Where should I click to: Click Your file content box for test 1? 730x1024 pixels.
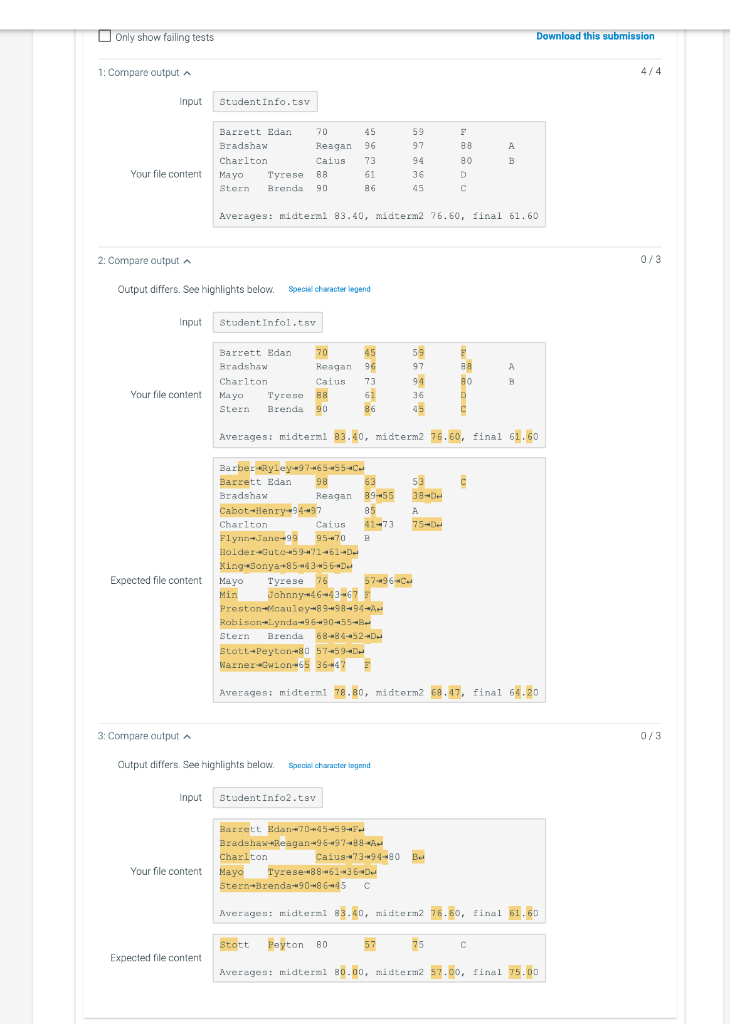click(x=378, y=173)
